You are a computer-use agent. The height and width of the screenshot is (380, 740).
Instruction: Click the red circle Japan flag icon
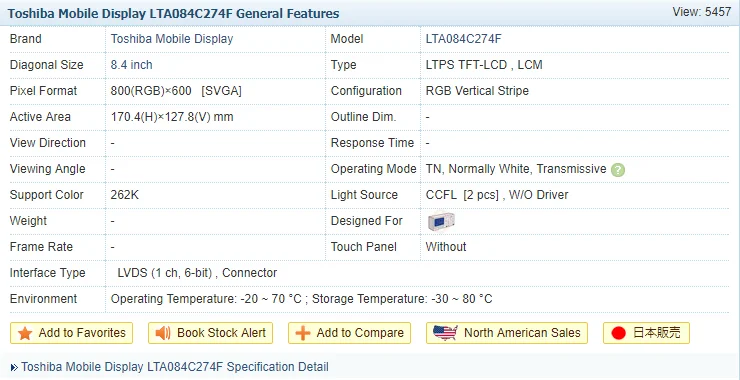[x=618, y=333]
